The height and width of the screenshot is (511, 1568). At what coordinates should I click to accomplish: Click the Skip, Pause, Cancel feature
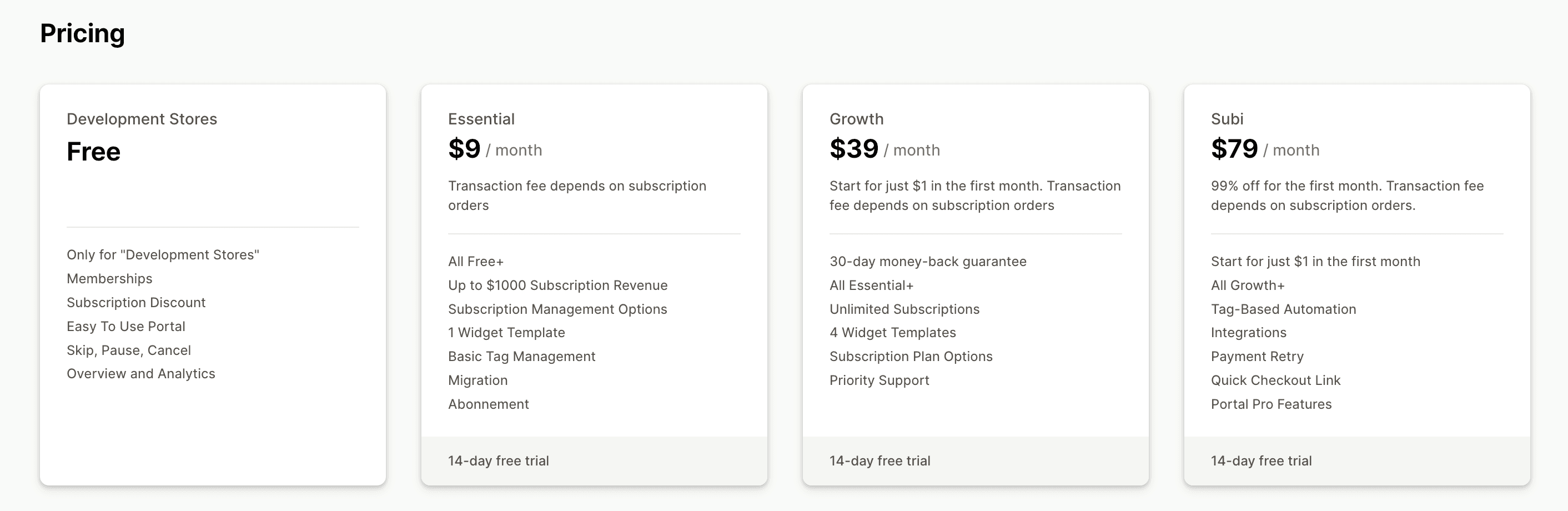[128, 350]
